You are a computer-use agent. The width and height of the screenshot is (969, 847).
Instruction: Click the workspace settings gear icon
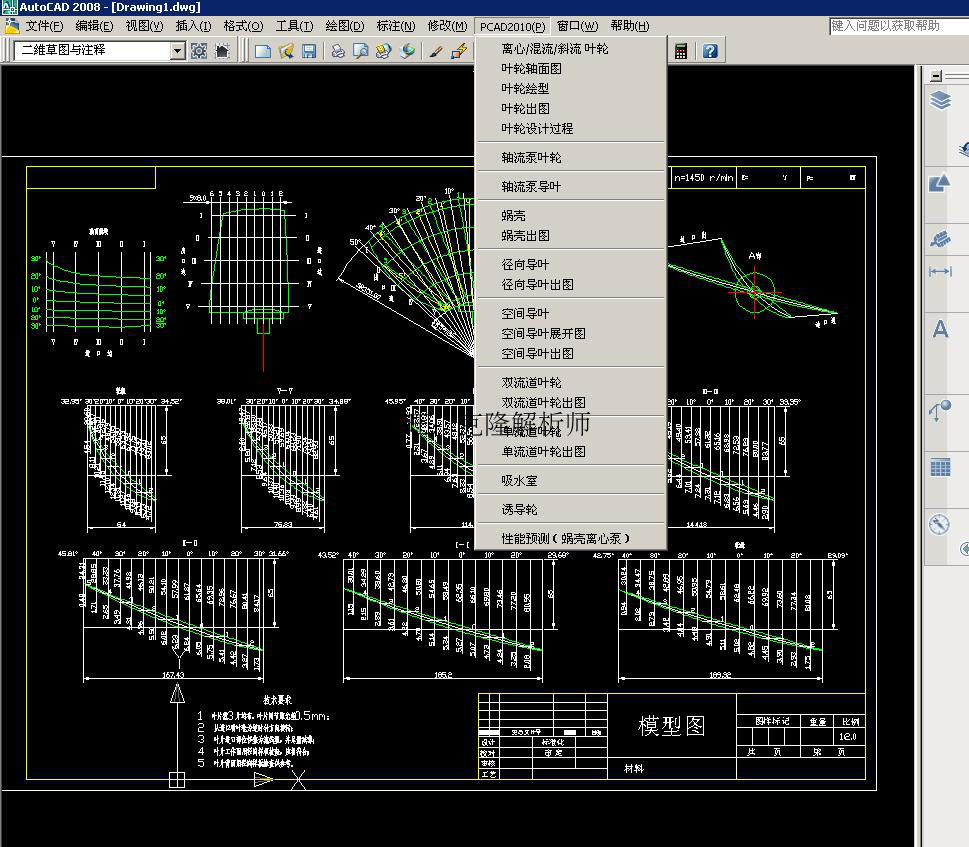point(199,50)
